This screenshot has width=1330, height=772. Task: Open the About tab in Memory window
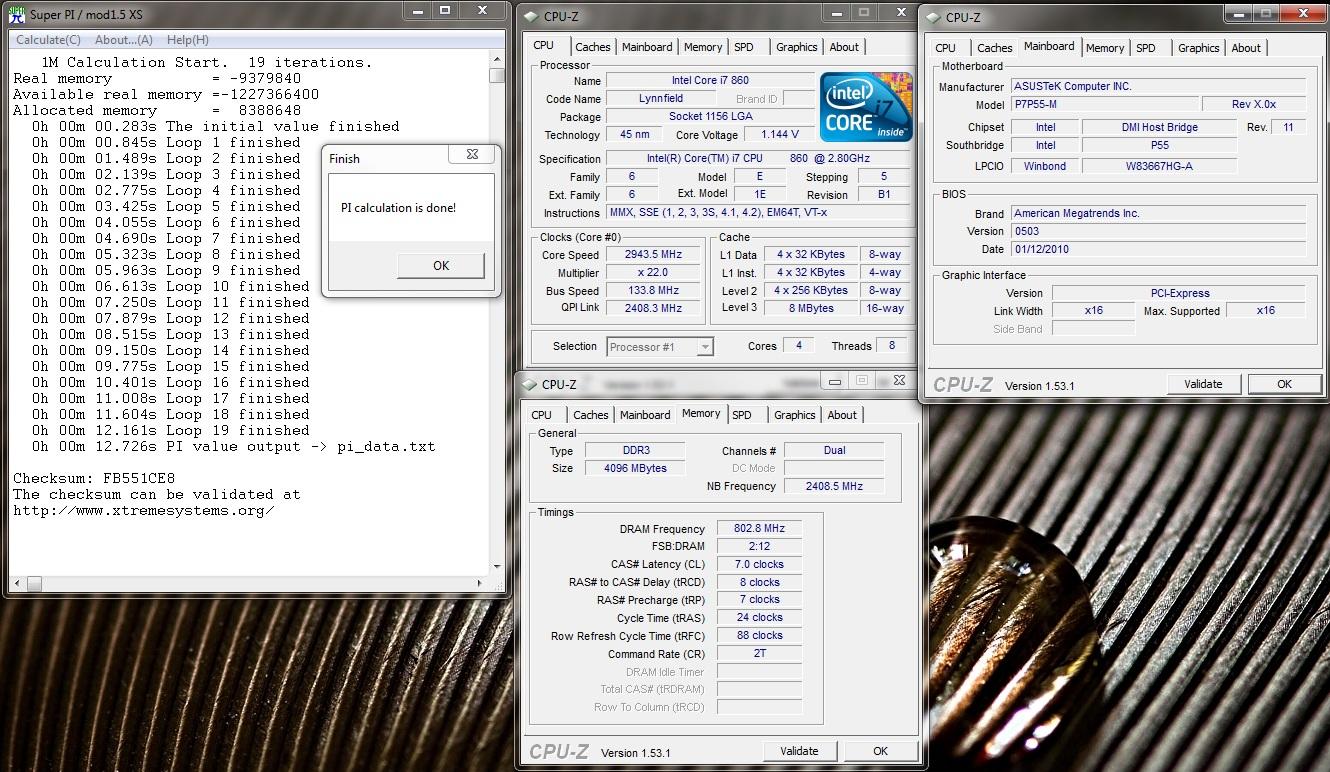pyautogui.click(x=842, y=415)
